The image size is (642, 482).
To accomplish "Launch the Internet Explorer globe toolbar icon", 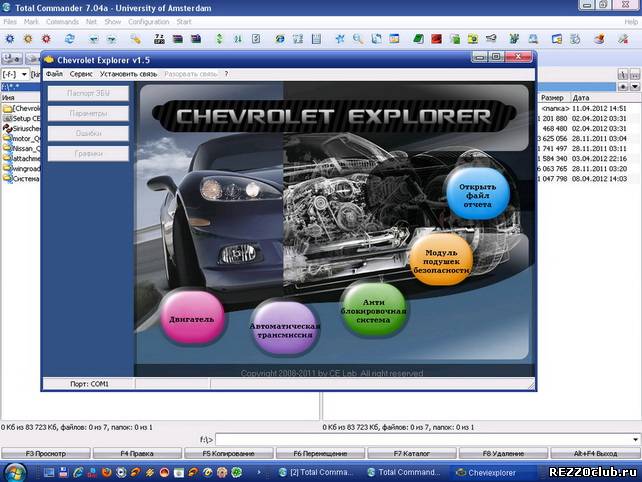I will (x=280, y=39).
